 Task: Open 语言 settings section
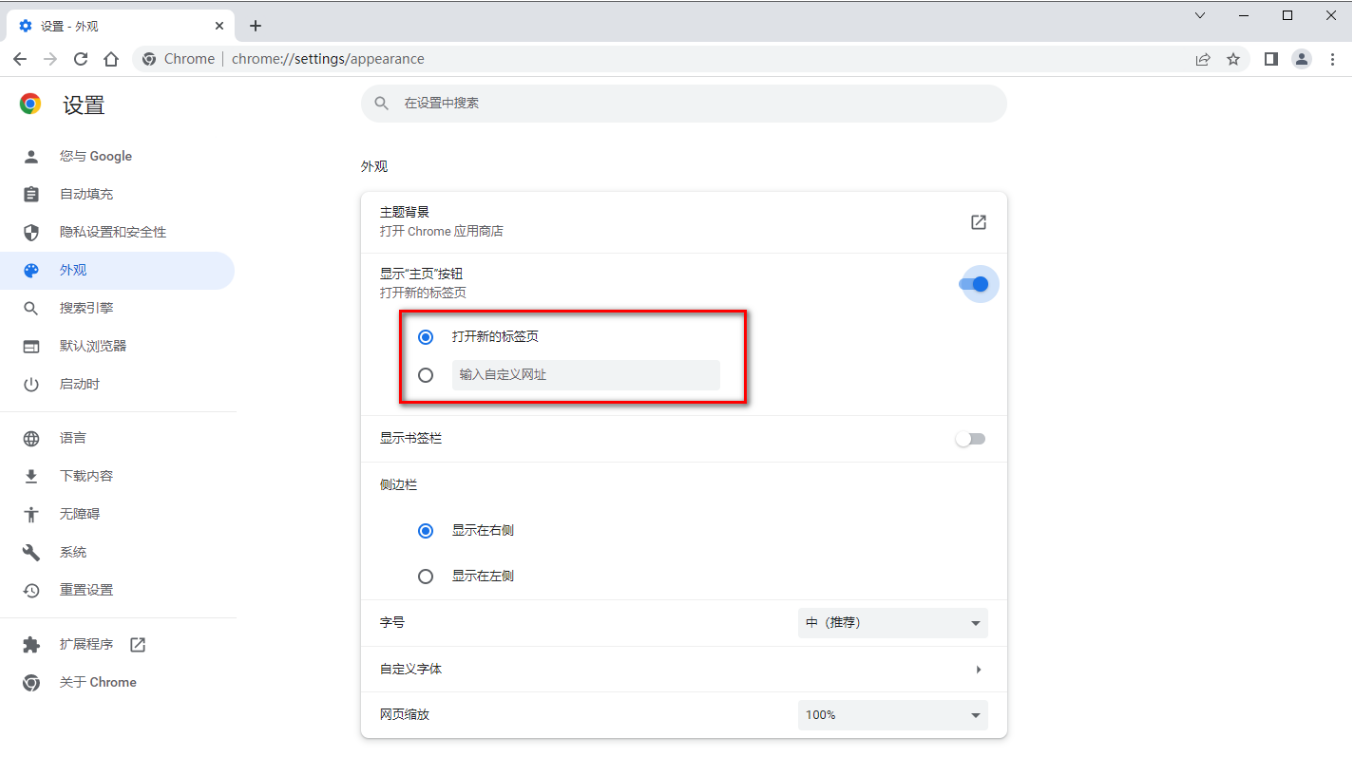[117, 438]
